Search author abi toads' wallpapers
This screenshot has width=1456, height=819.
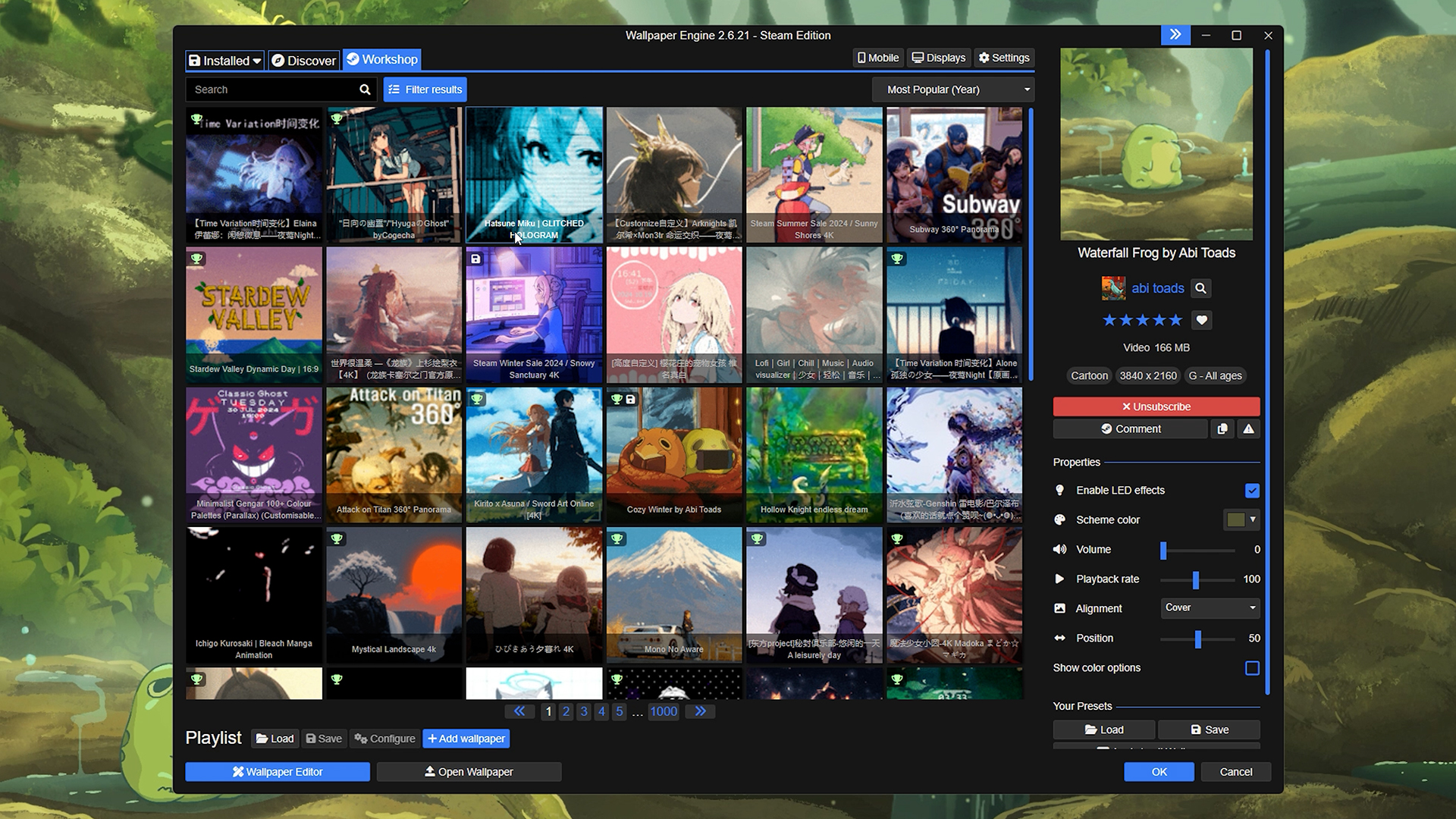coord(1200,288)
